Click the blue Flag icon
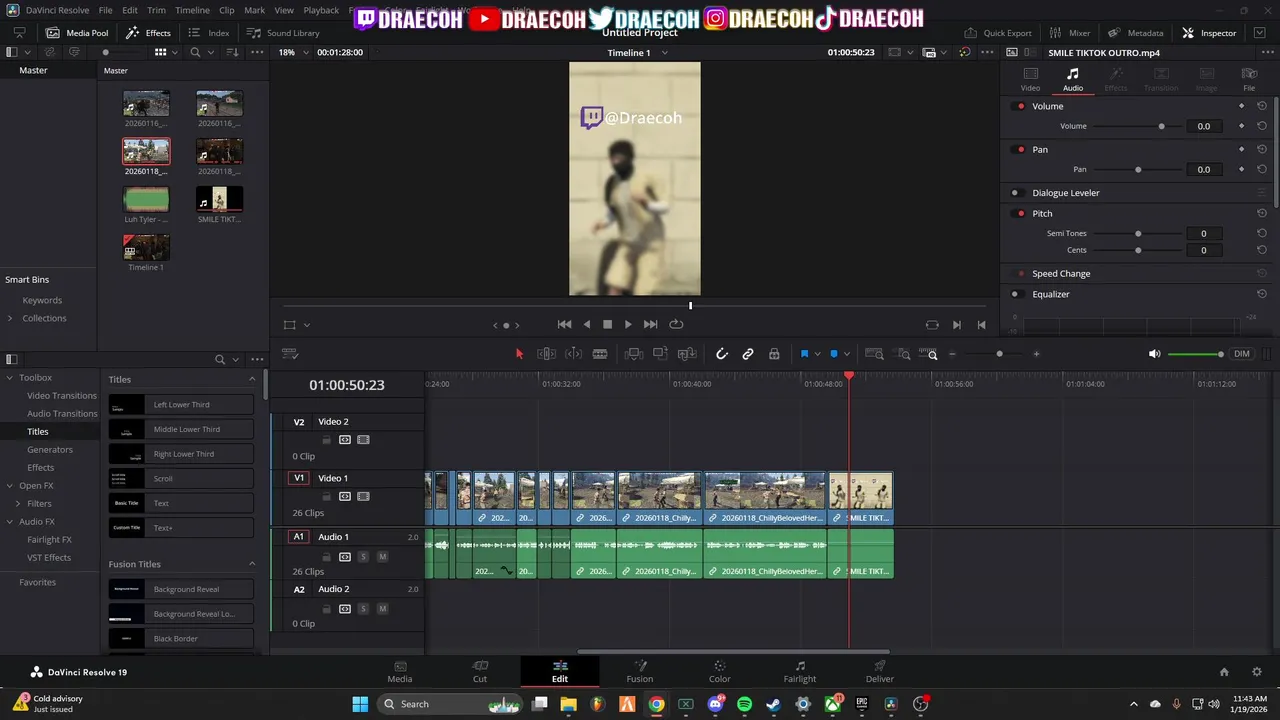 tap(804, 354)
